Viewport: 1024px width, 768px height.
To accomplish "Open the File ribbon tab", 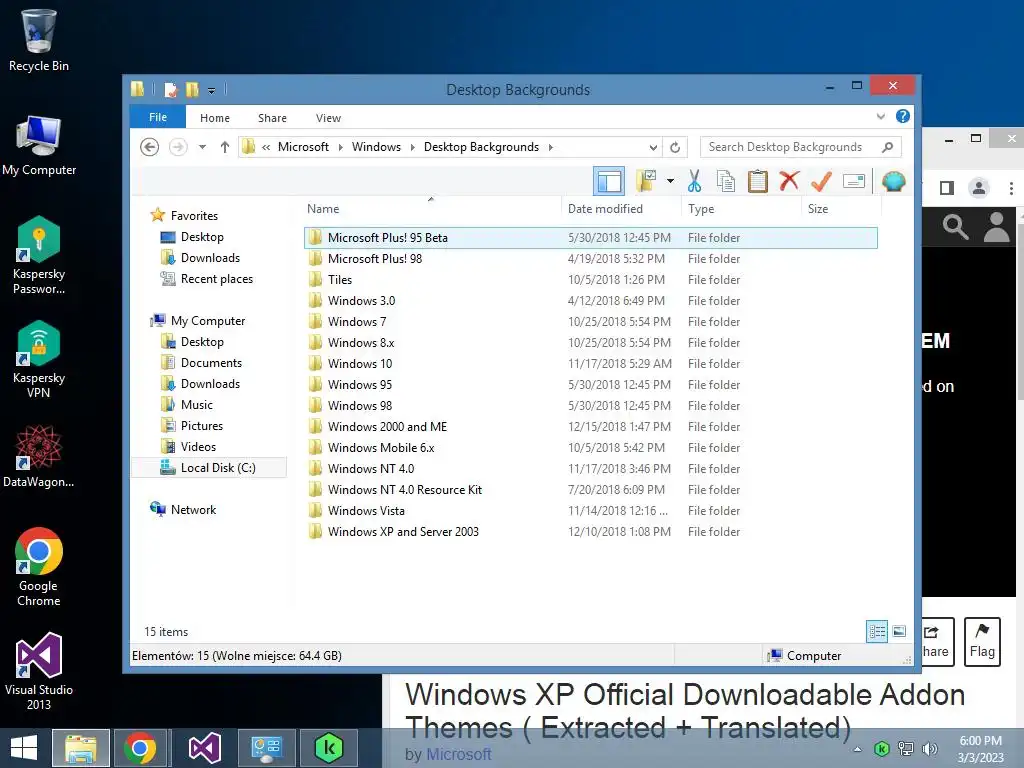I will coord(158,118).
